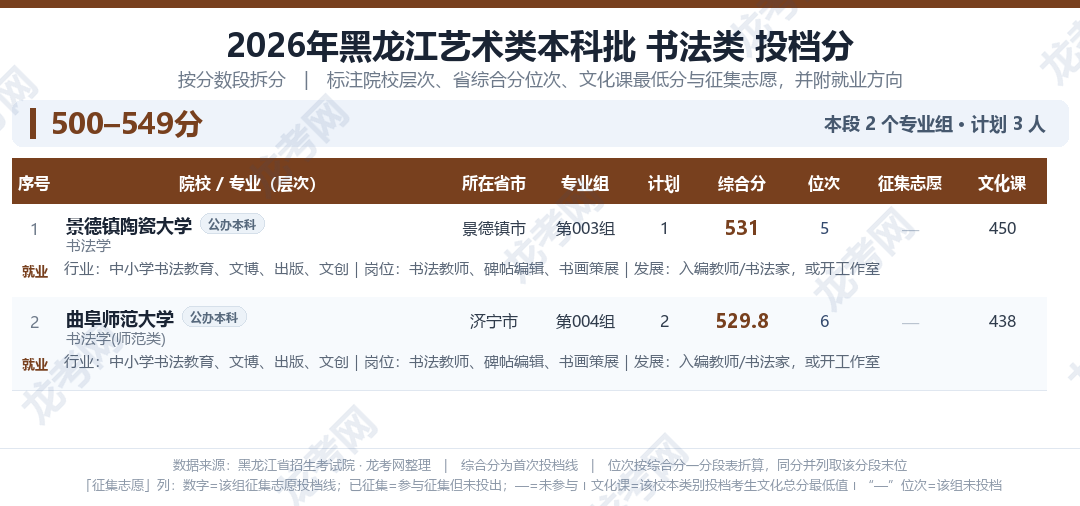Click the employment description in the 景德镇陶瓷大学 row

(x=472, y=268)
